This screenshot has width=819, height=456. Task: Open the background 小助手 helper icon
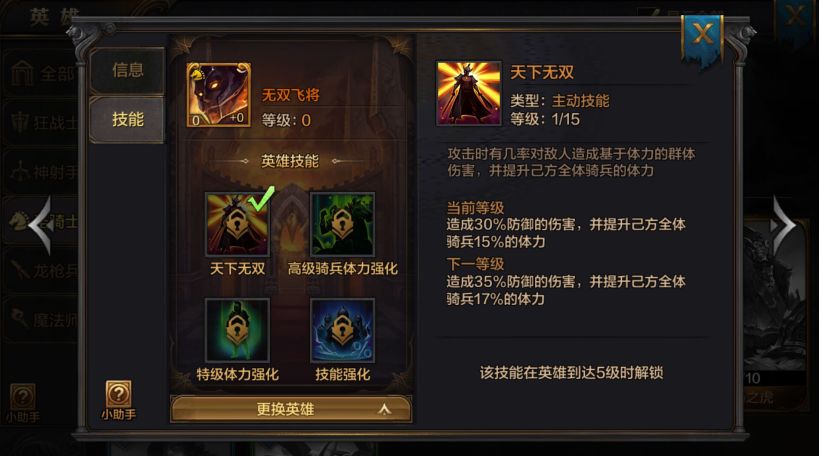pyautogui.click(x=23, y=403)
